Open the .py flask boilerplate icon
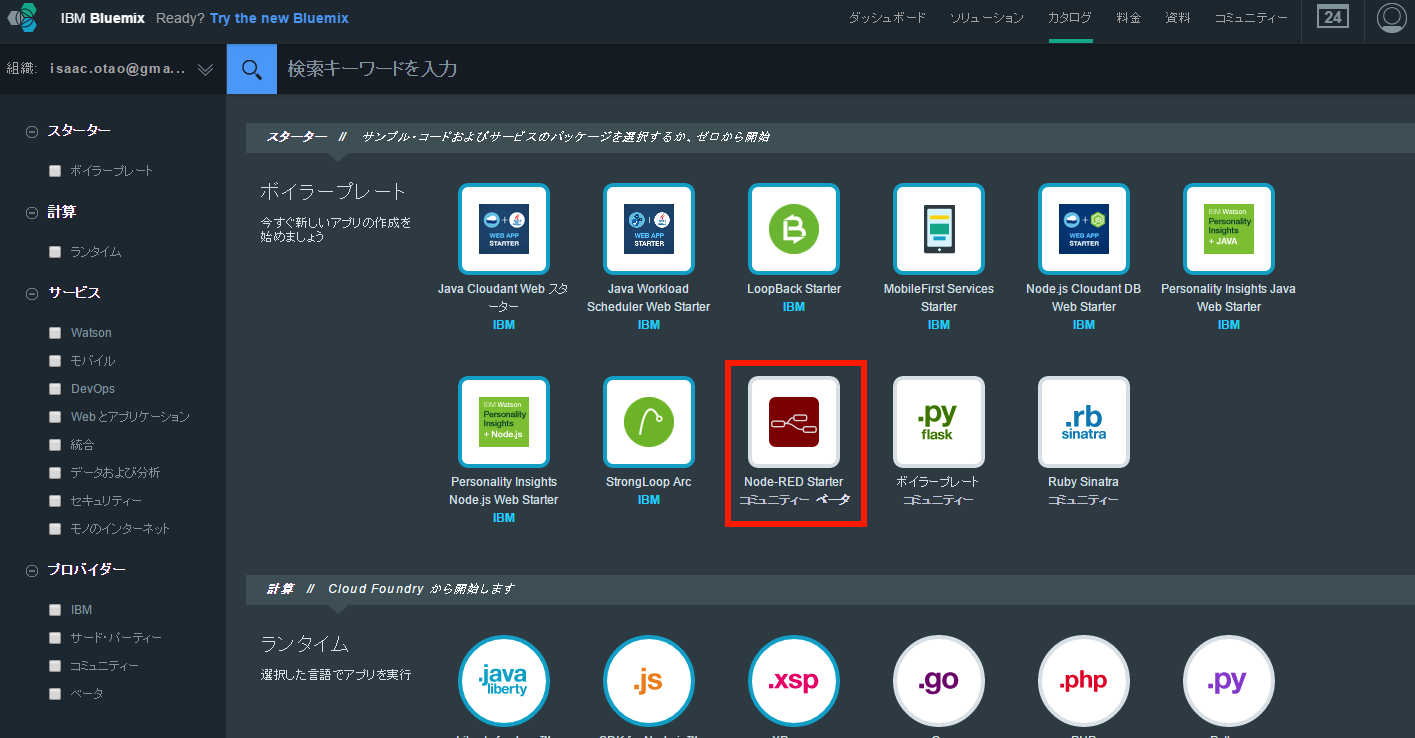 point(938,422)
